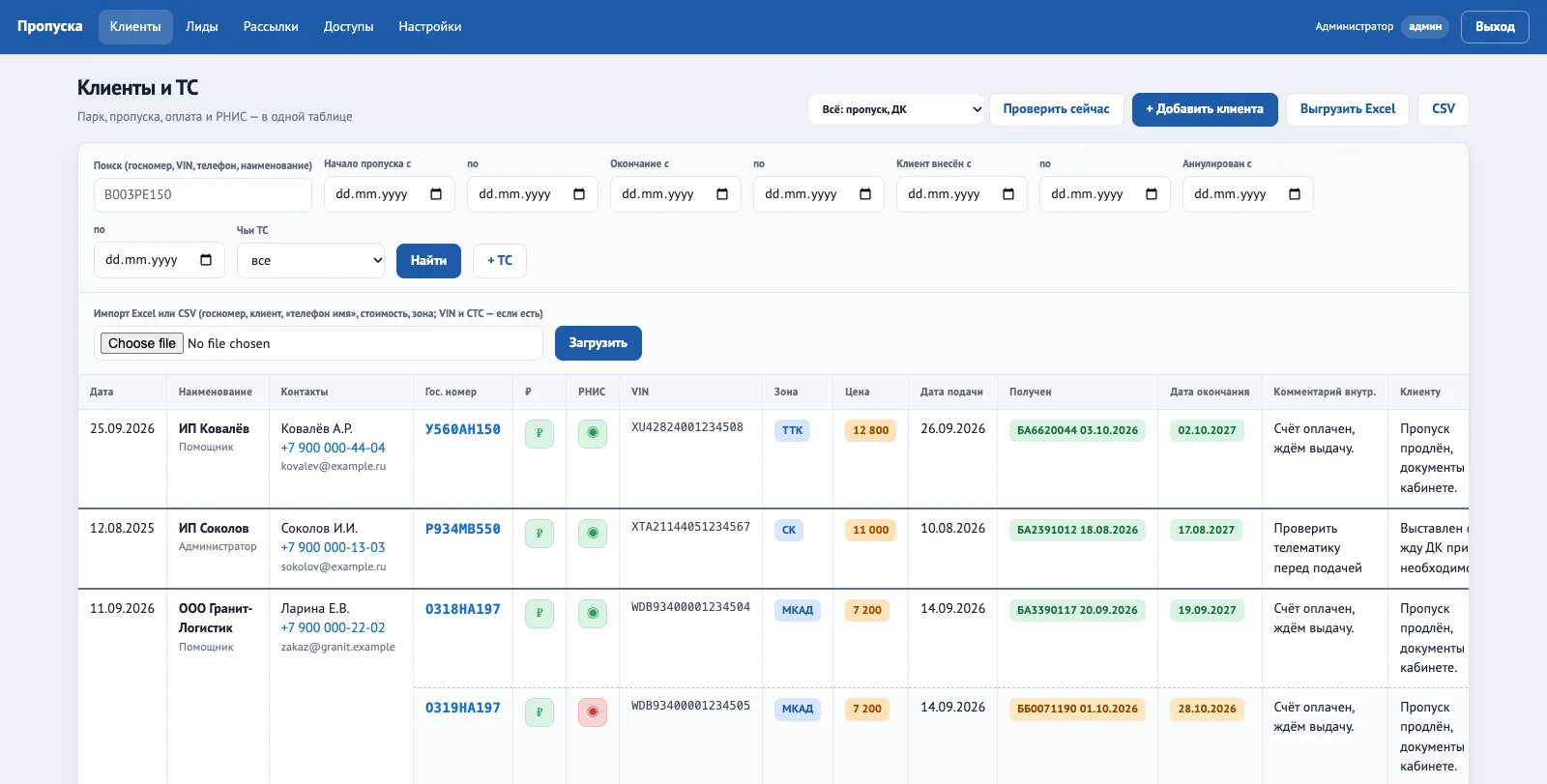Open the Настройки tab
The width and height of the screenshot is (1547, 784).
click(430, 27)
